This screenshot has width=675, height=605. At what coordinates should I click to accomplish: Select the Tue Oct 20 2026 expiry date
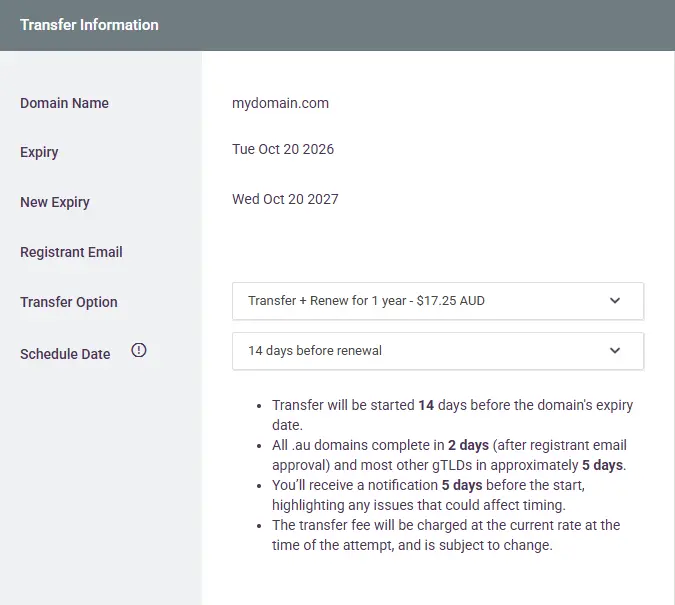(x=283, y=149)
